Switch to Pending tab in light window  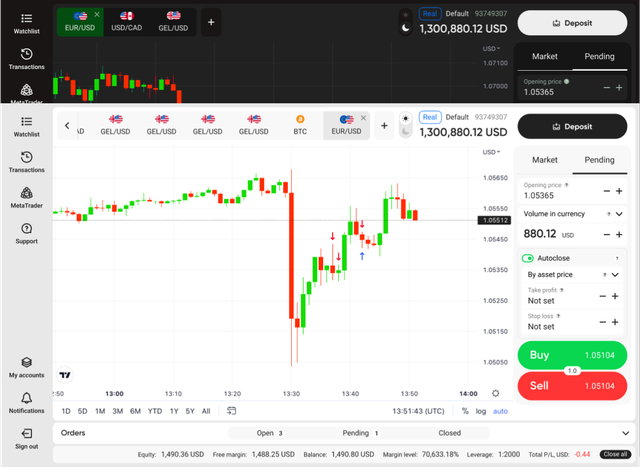pos(599,160)
